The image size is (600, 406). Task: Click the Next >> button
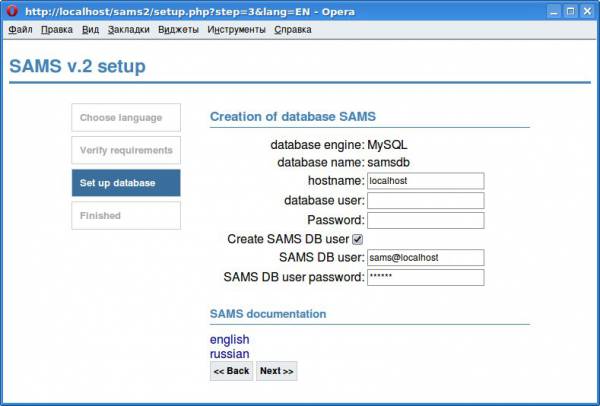coord(276,371)
